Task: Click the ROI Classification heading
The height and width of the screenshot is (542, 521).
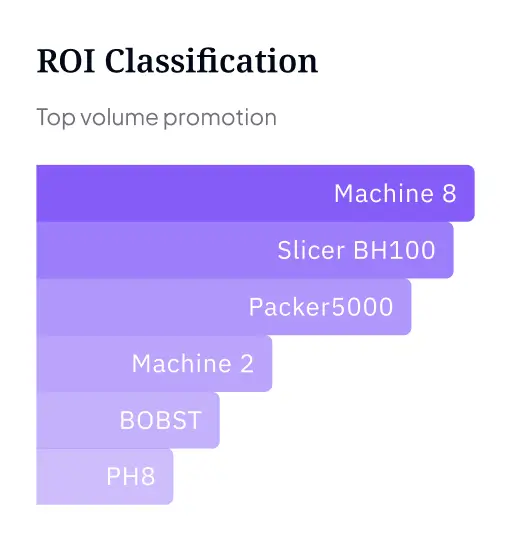Action: (x=177, y=61)
